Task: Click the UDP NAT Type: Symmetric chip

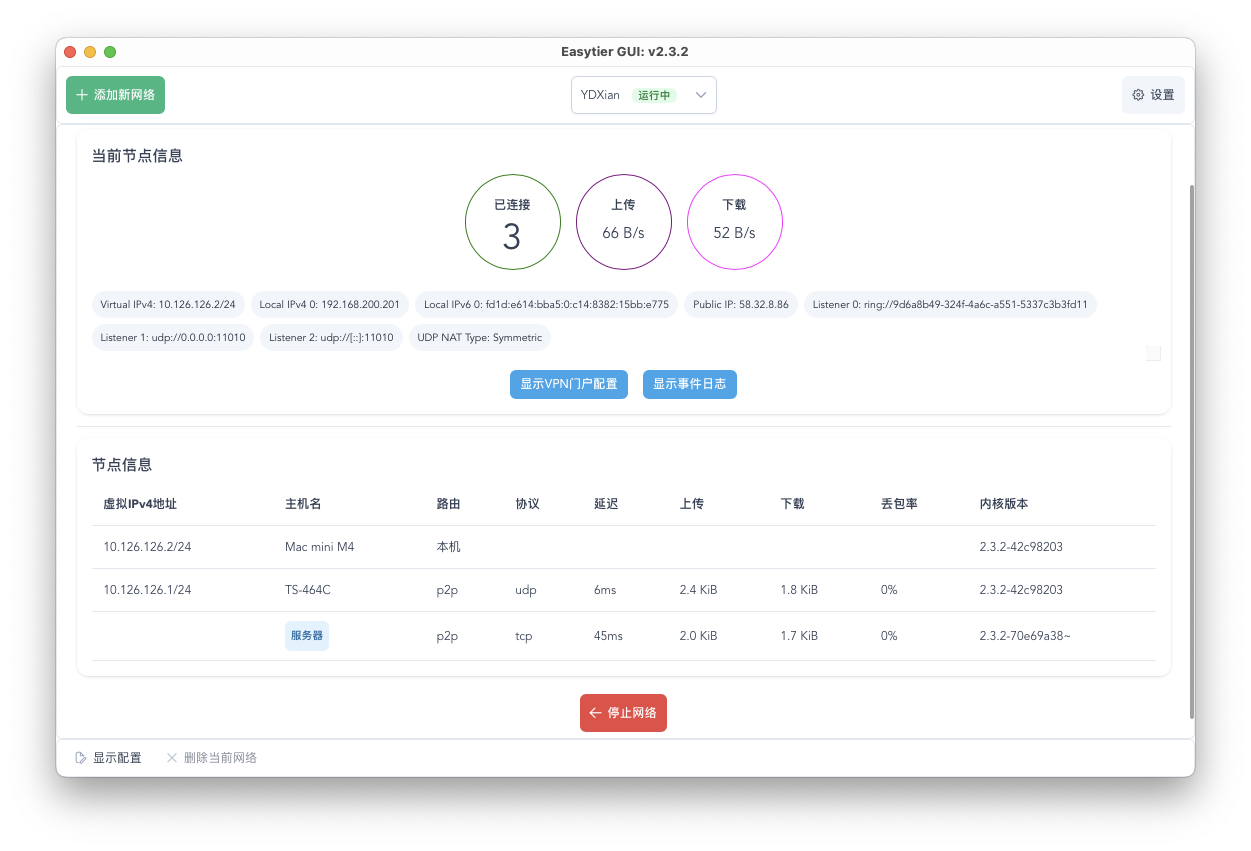Action: (x=479, y=337)
